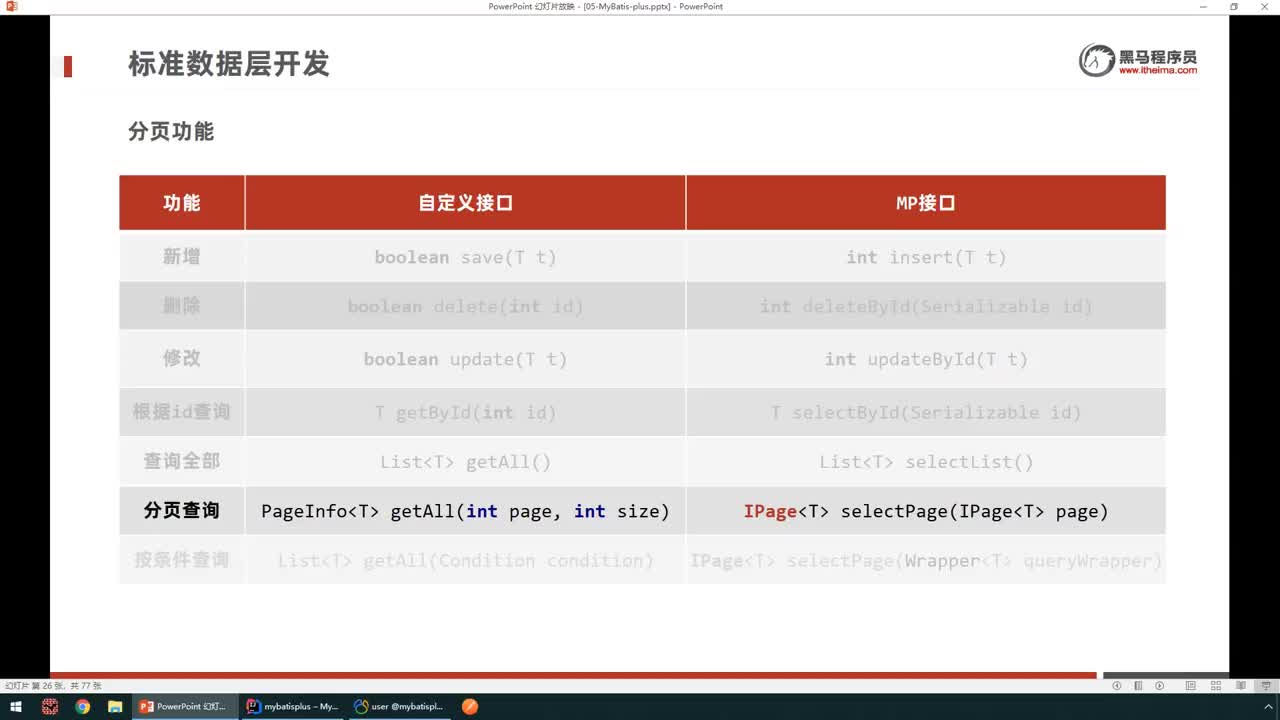
Task: Click the PowerPoint icon in title bar
Action: (11, 6)
